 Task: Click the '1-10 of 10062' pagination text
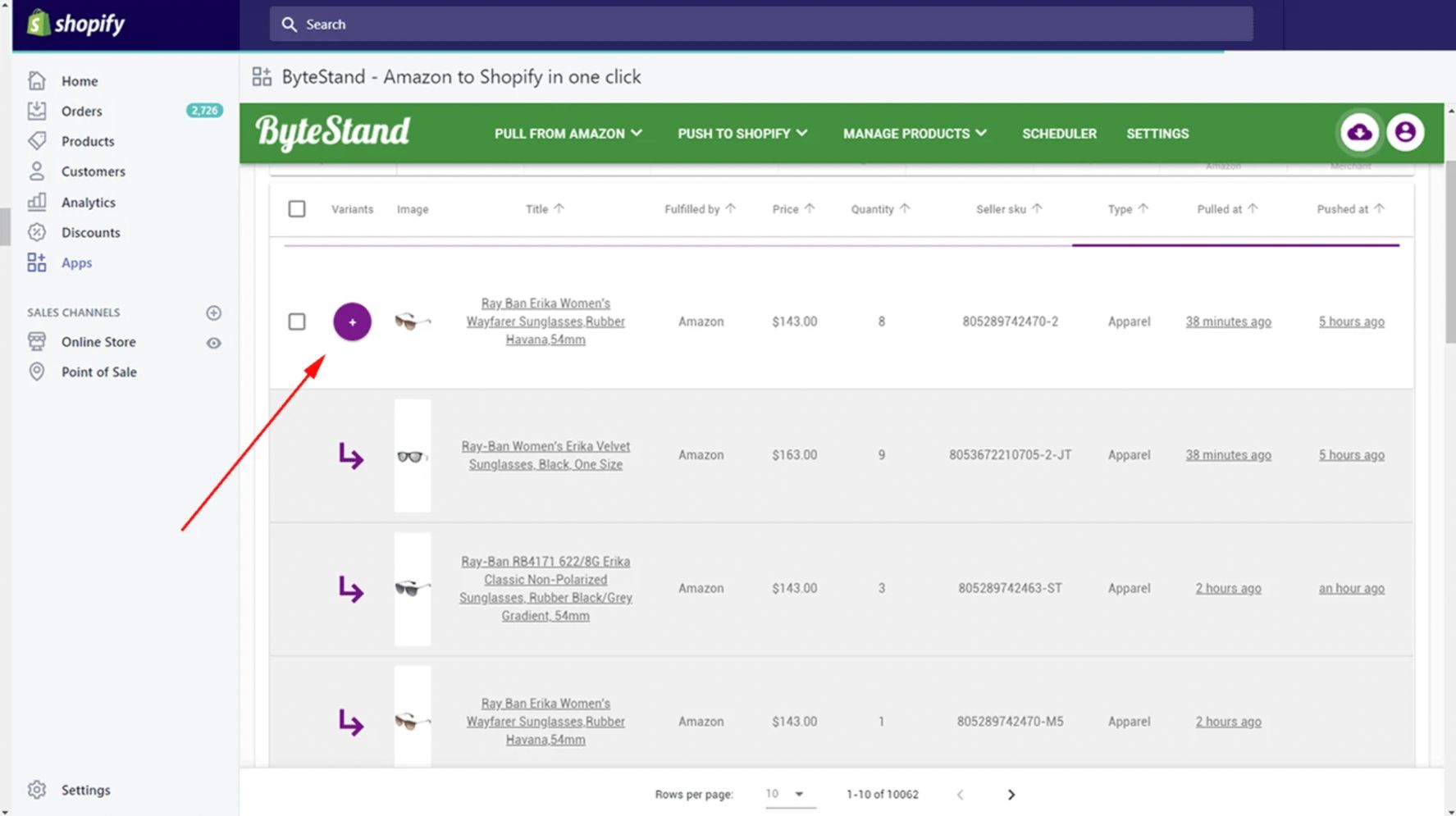click(x=883, y=795)
